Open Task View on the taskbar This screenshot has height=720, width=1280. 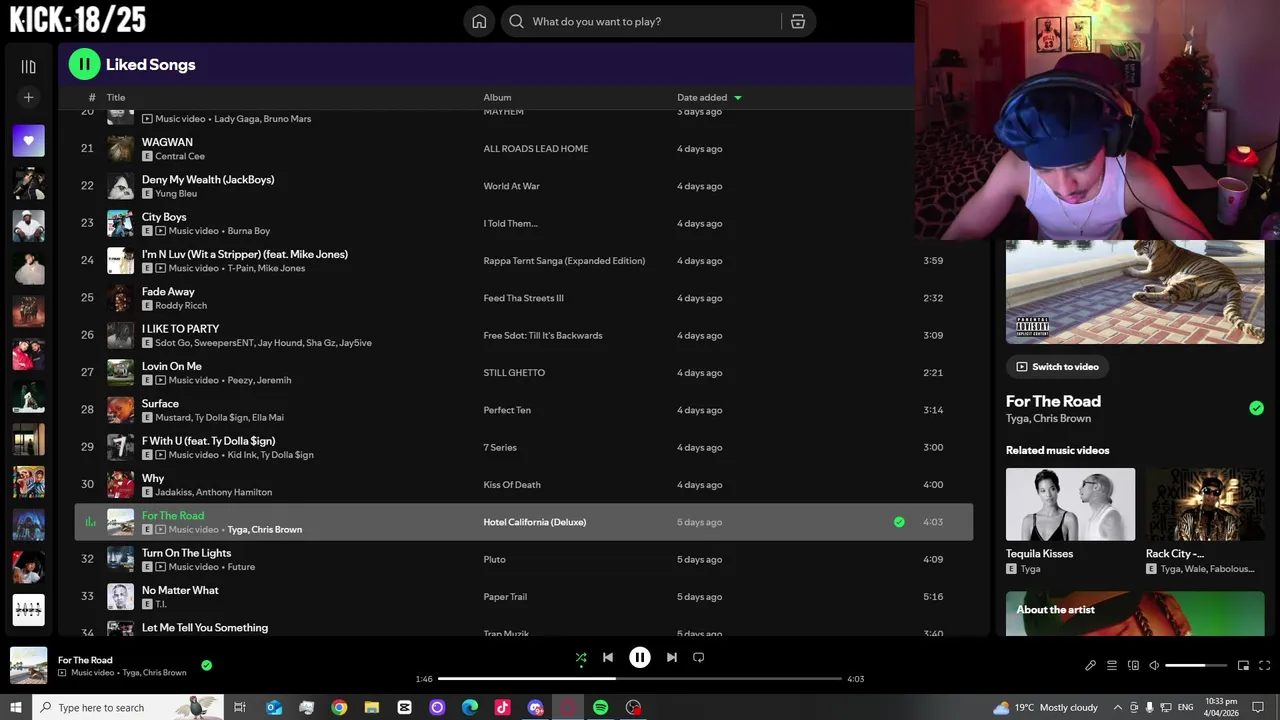point(240,707)
